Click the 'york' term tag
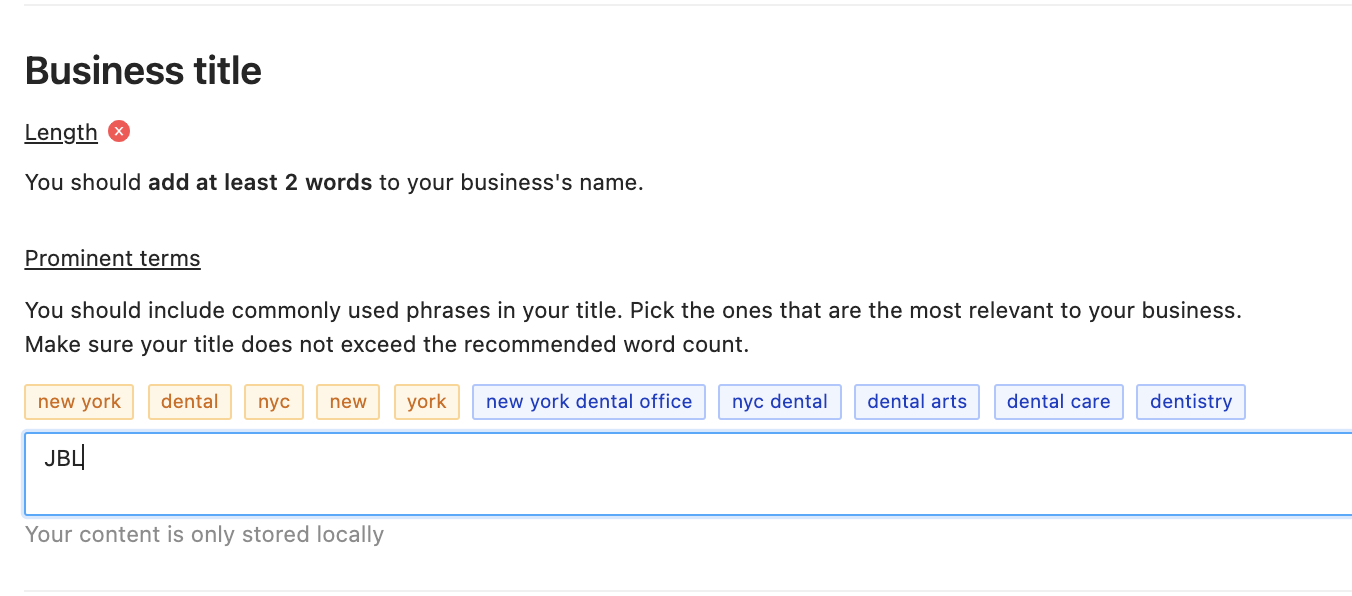This screenshot has width=1352, height=596. 427,402
